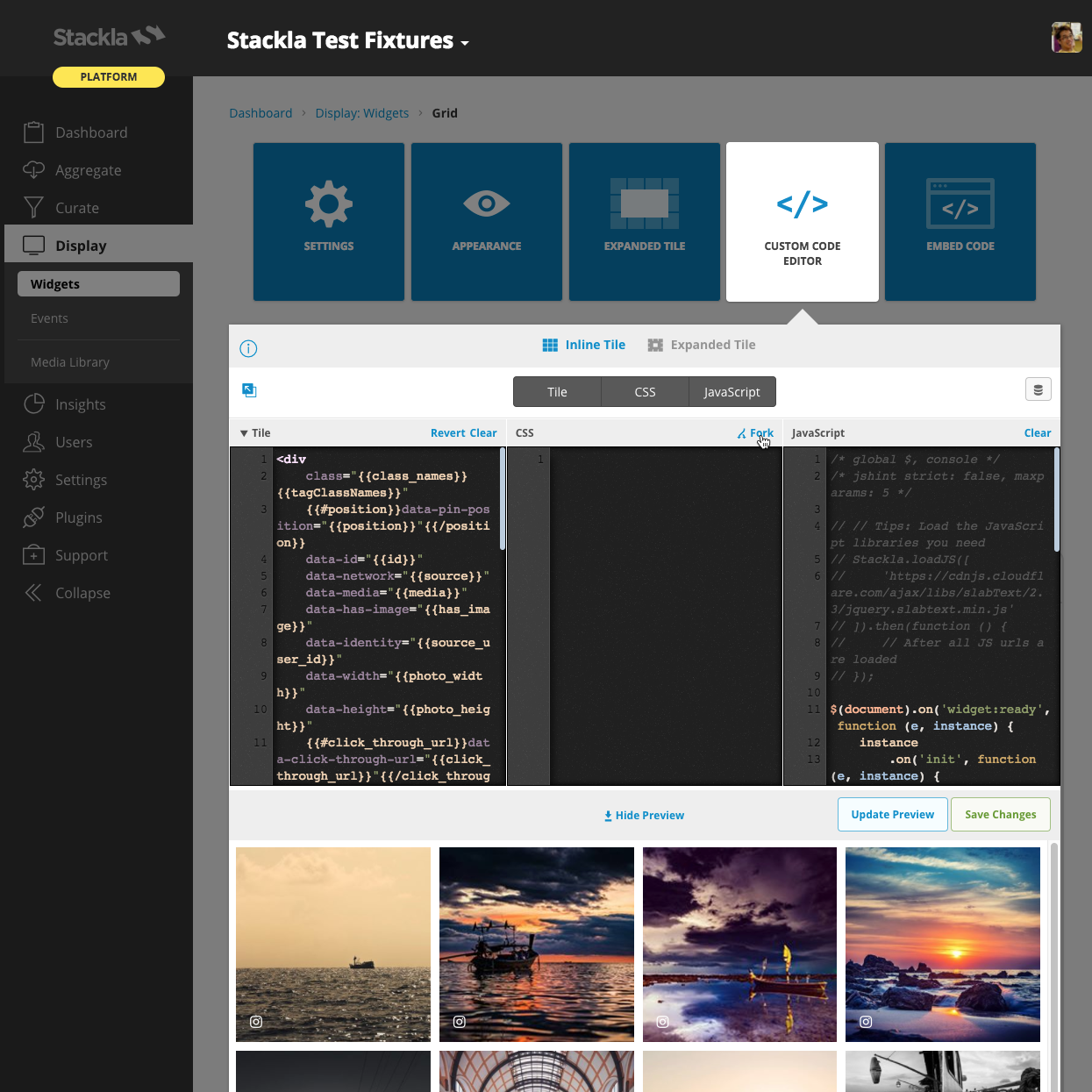
Task: Open the Custom Code Editor panel
Action: click(802, 221)
